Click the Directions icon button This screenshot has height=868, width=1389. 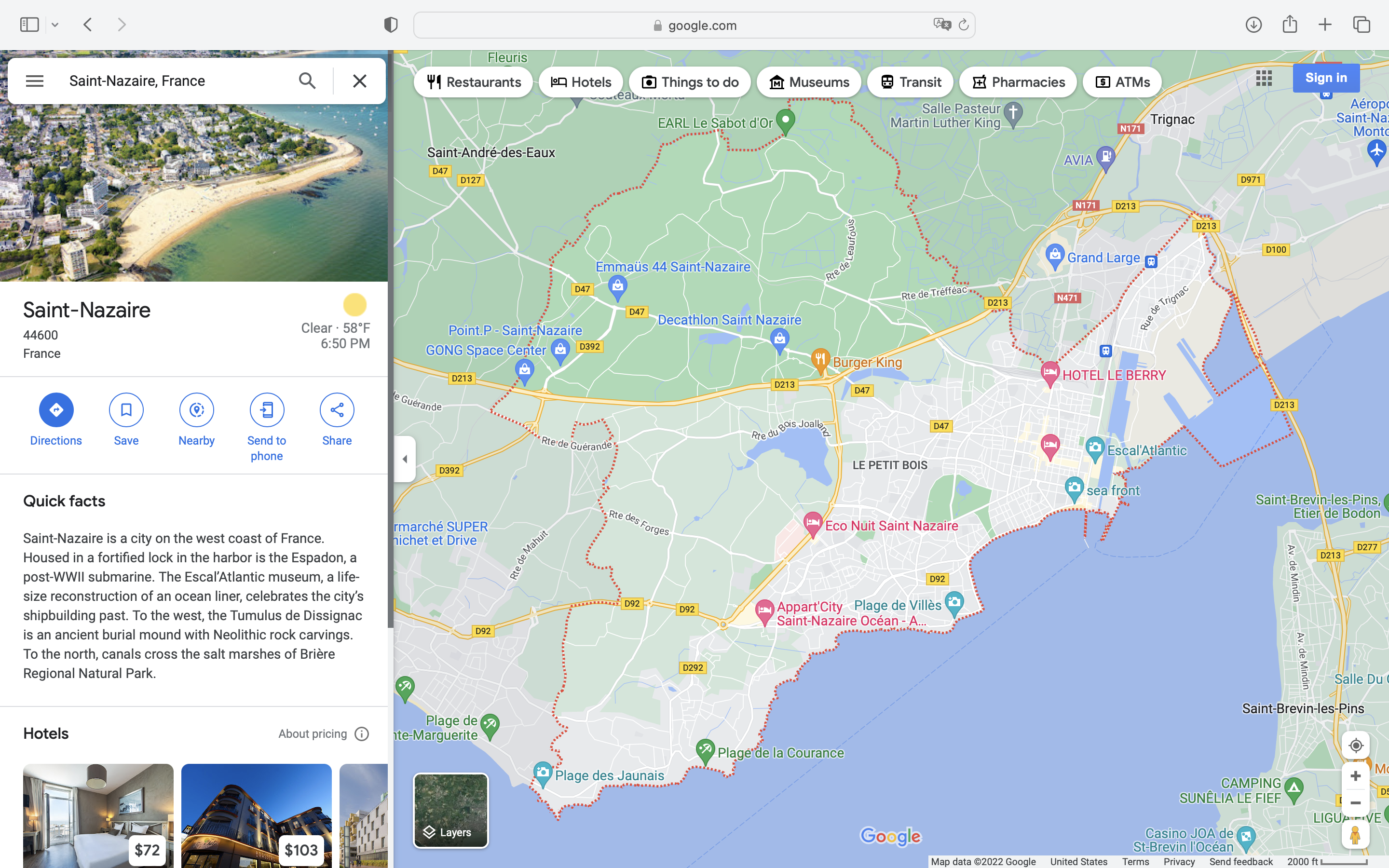[55, 410]
